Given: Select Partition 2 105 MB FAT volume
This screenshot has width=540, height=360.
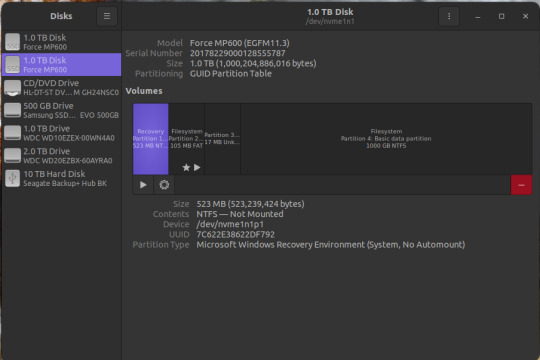Looking at the screenshot, I should pyautogui.click(x=186, y=139).
